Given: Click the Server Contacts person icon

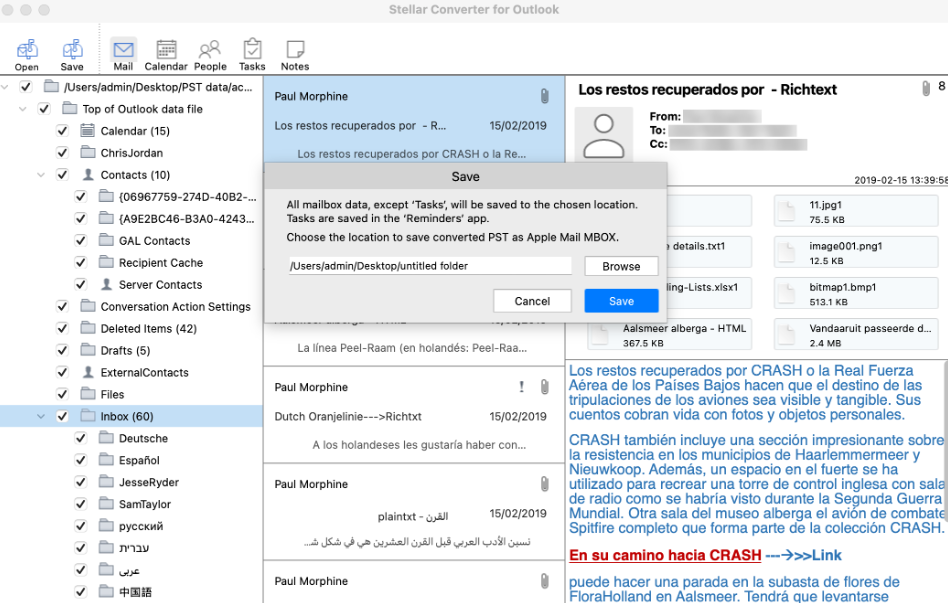Looking at the screenshot, I should pyautogui.click(x=106, y=284).
